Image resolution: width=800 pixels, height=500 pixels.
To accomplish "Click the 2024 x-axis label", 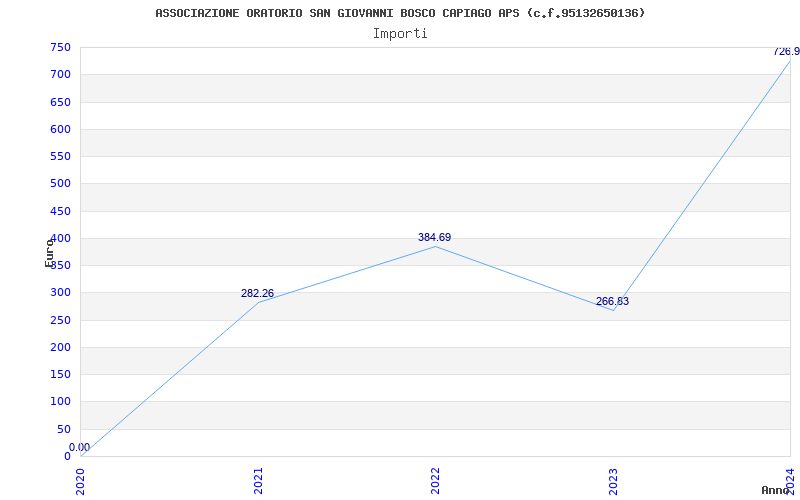I will [x=790, y=481].
